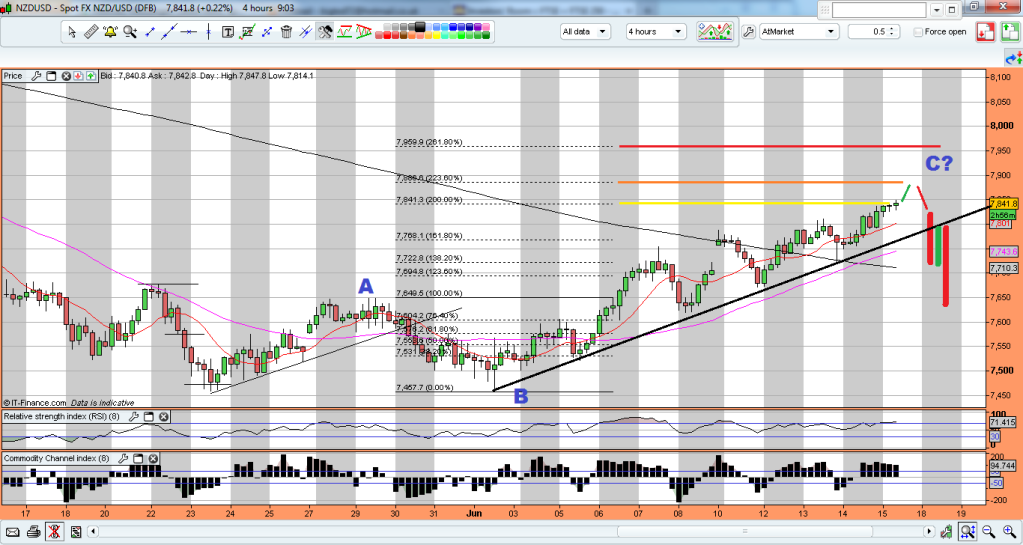
Task: Zoom in with the plus magnifier
Action: 1009,532
